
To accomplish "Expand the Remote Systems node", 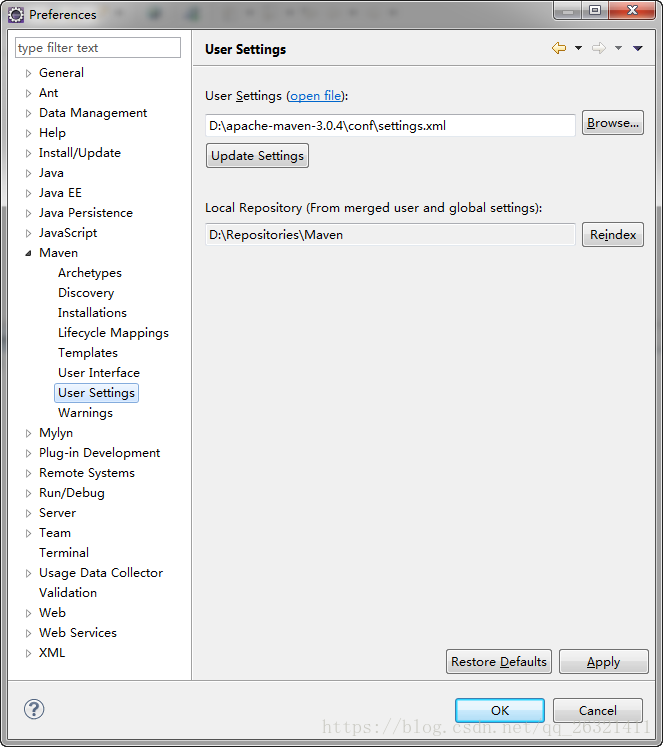I will 28,474.
